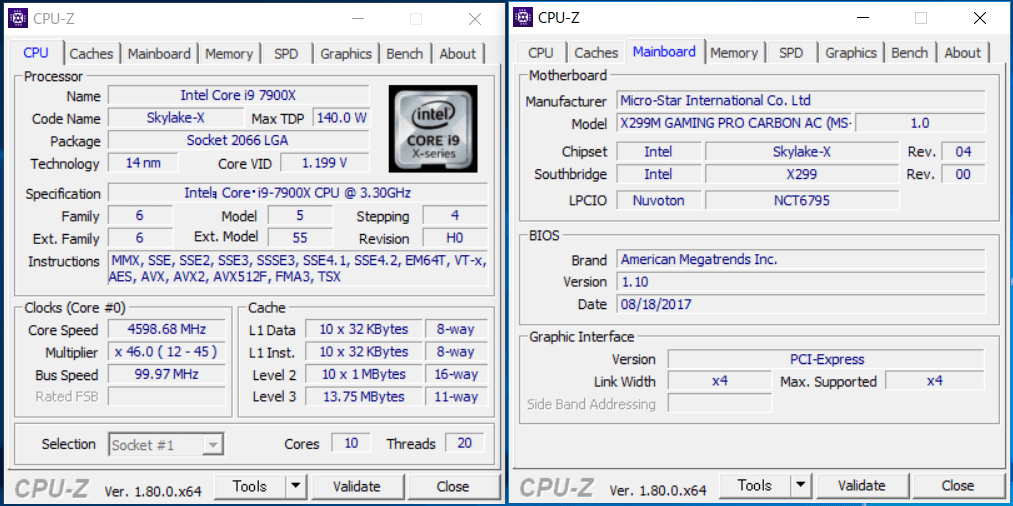Open Caches tab in right window

pos(596,52)
